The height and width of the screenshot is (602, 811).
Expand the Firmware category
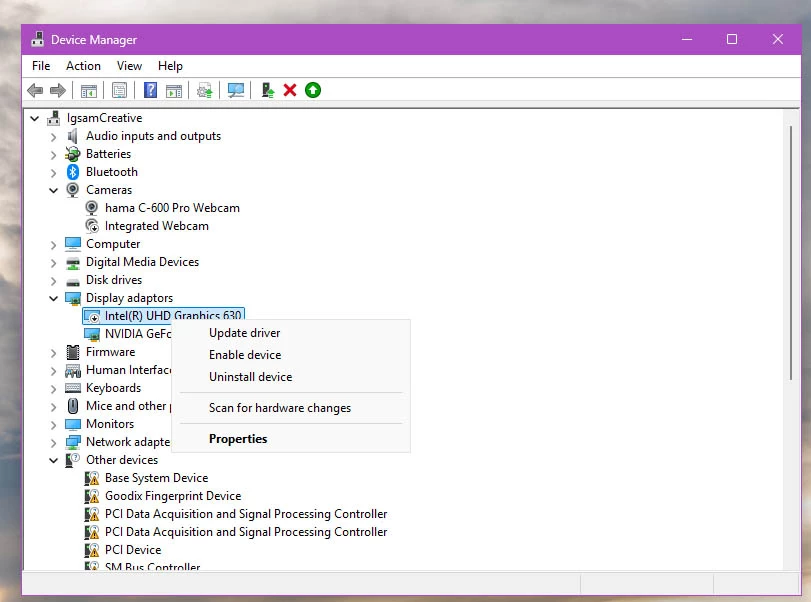coord(53,353)
